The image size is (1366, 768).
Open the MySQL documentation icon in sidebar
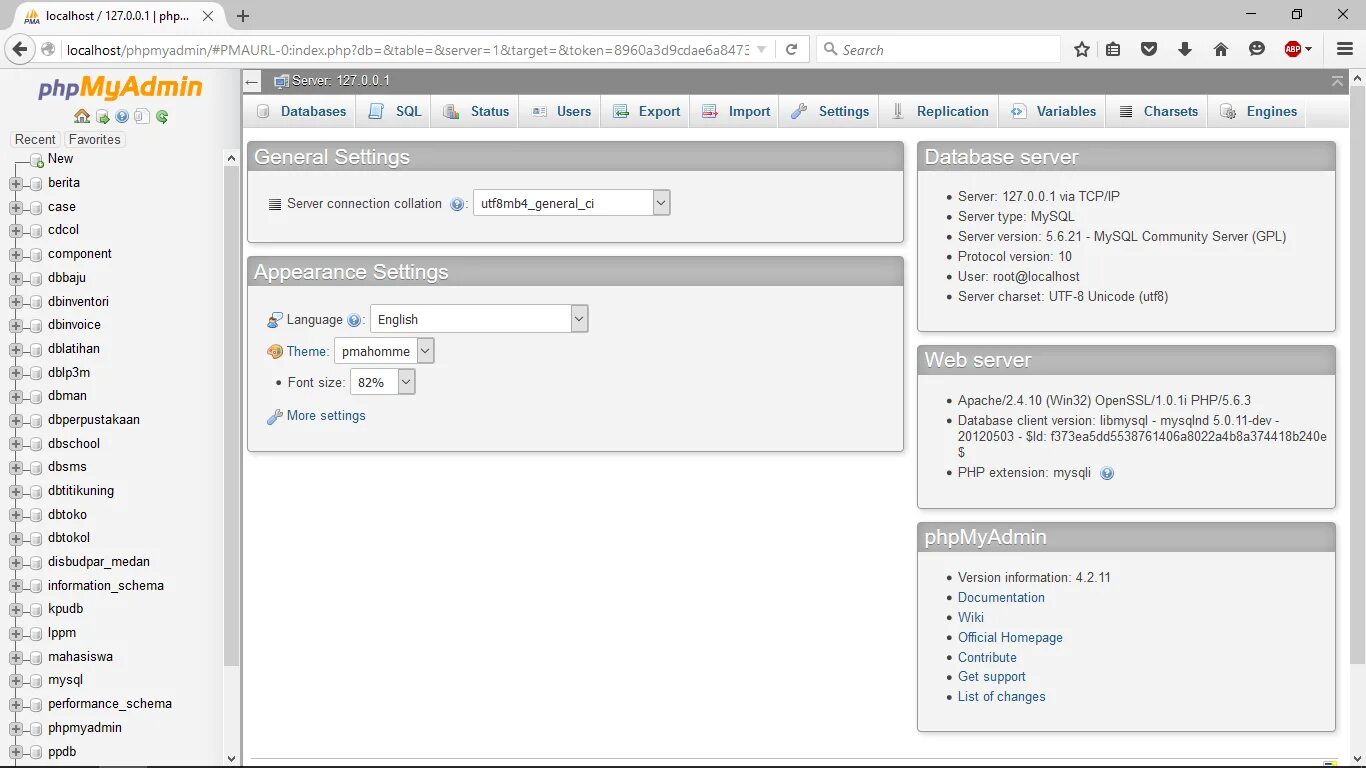(x=142, y=117)
